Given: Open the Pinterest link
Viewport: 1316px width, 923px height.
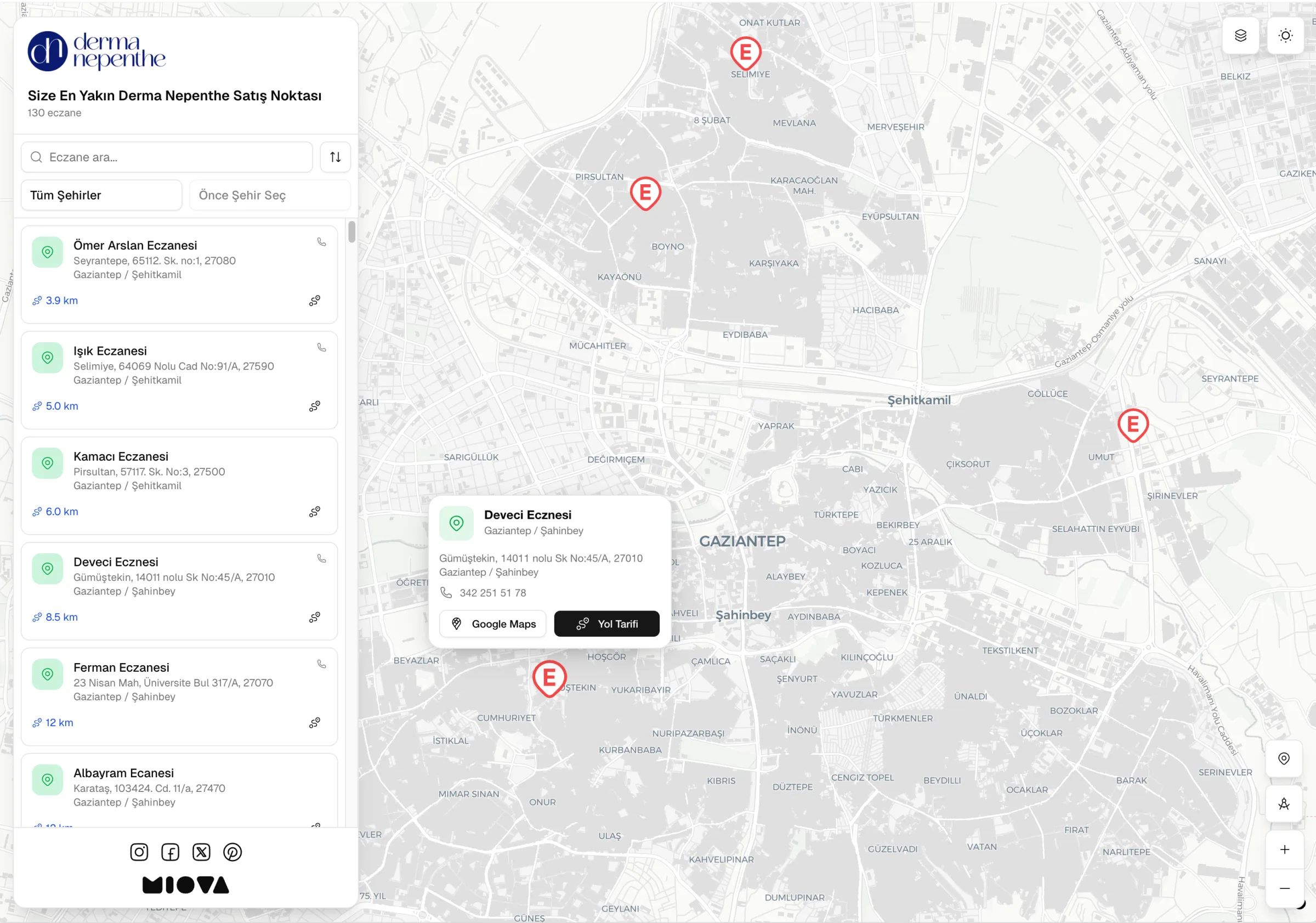Looking at the screenshot, I should [232, 852].
